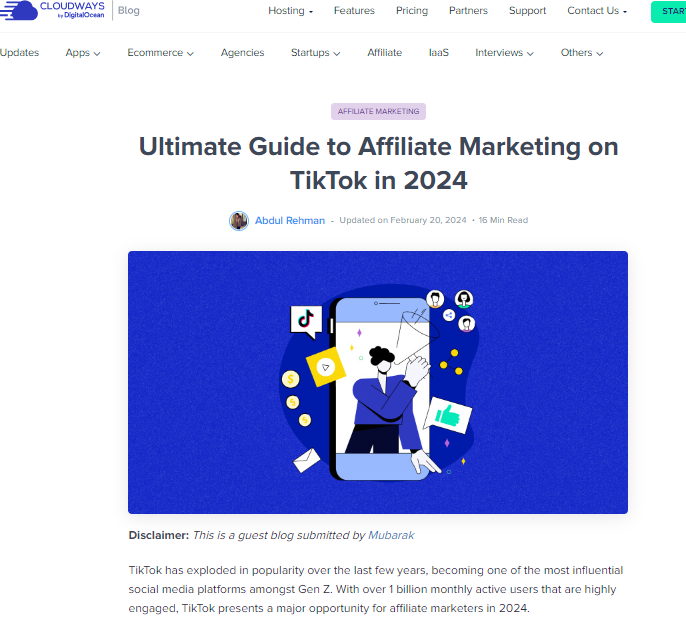Open the Contact Us dropdown
This screenshot has height=624, width=686.
[x=597, y=11]
